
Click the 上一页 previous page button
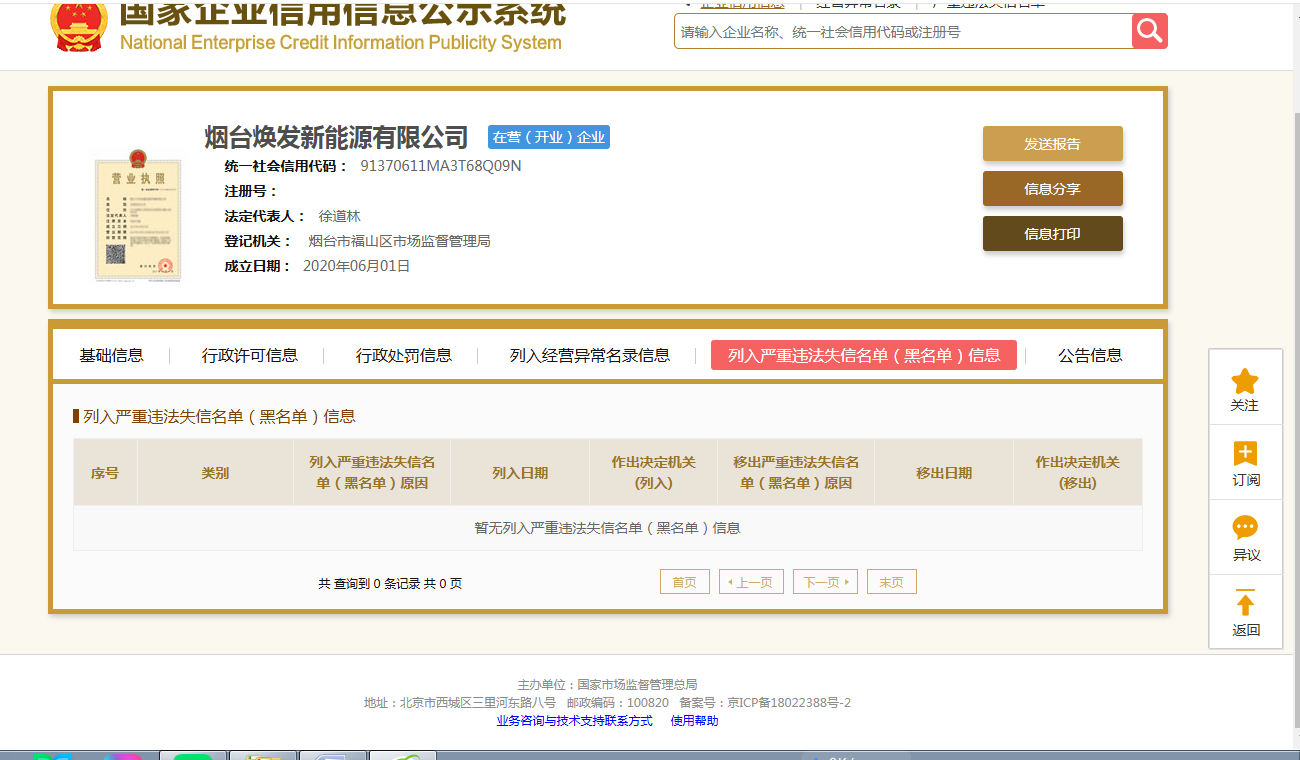pyautogui.click(x=751, y=582)
